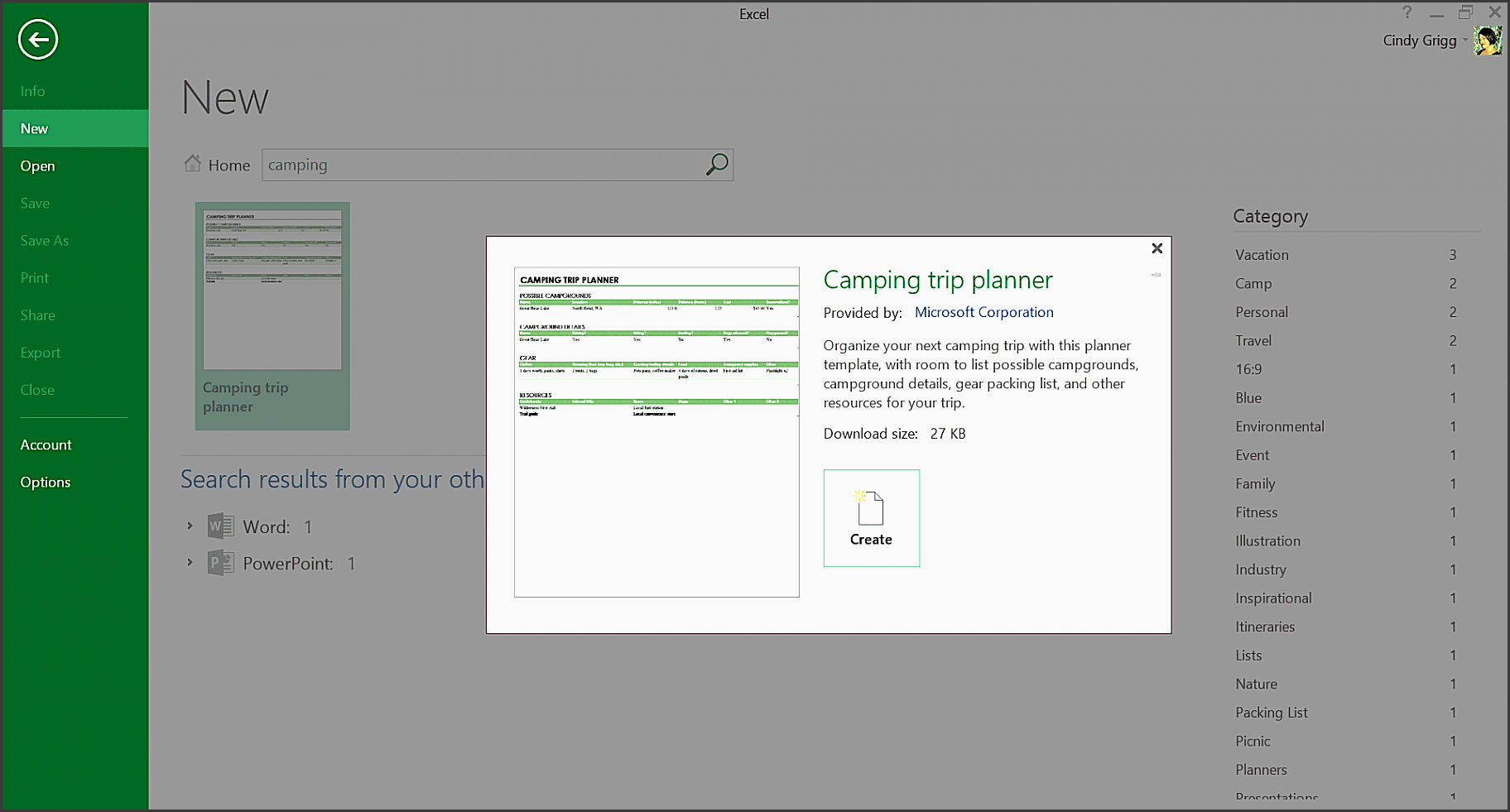
Task: Click inside the camping search text field
Action: point(480,165)
